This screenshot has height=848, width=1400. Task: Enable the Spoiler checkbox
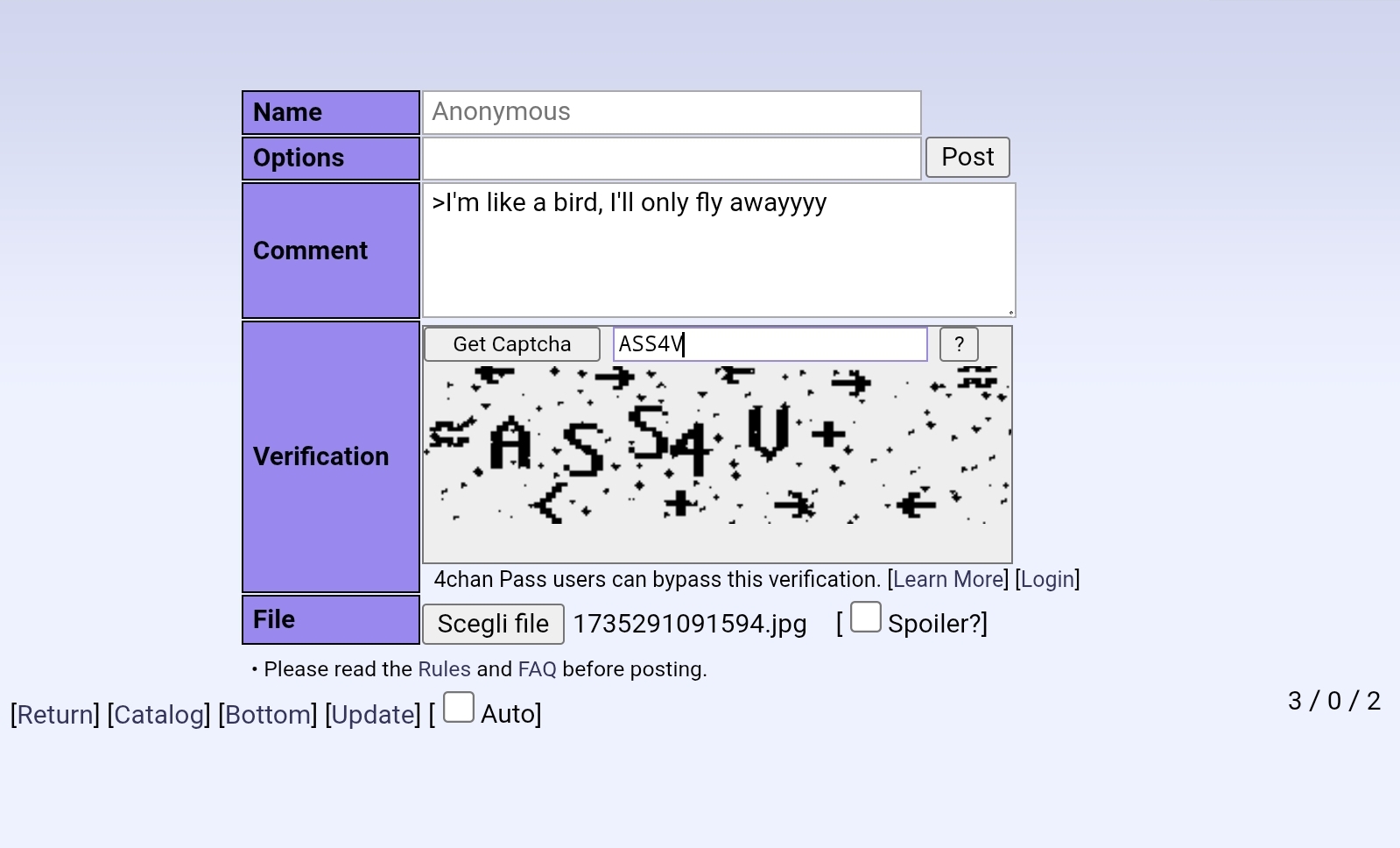click(x=866, y=617)
